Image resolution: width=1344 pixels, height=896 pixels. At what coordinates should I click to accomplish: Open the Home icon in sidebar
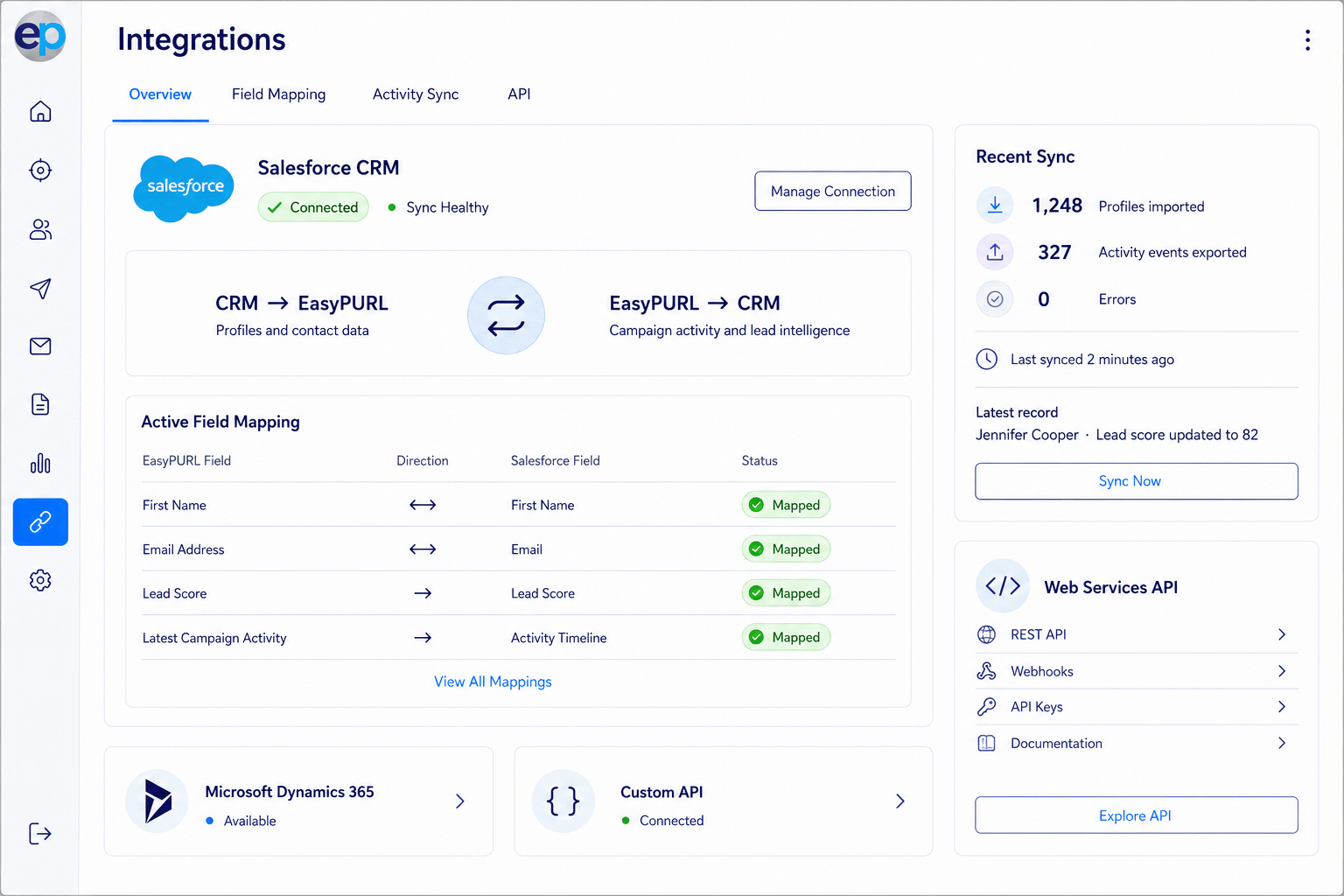pos(40,111)
